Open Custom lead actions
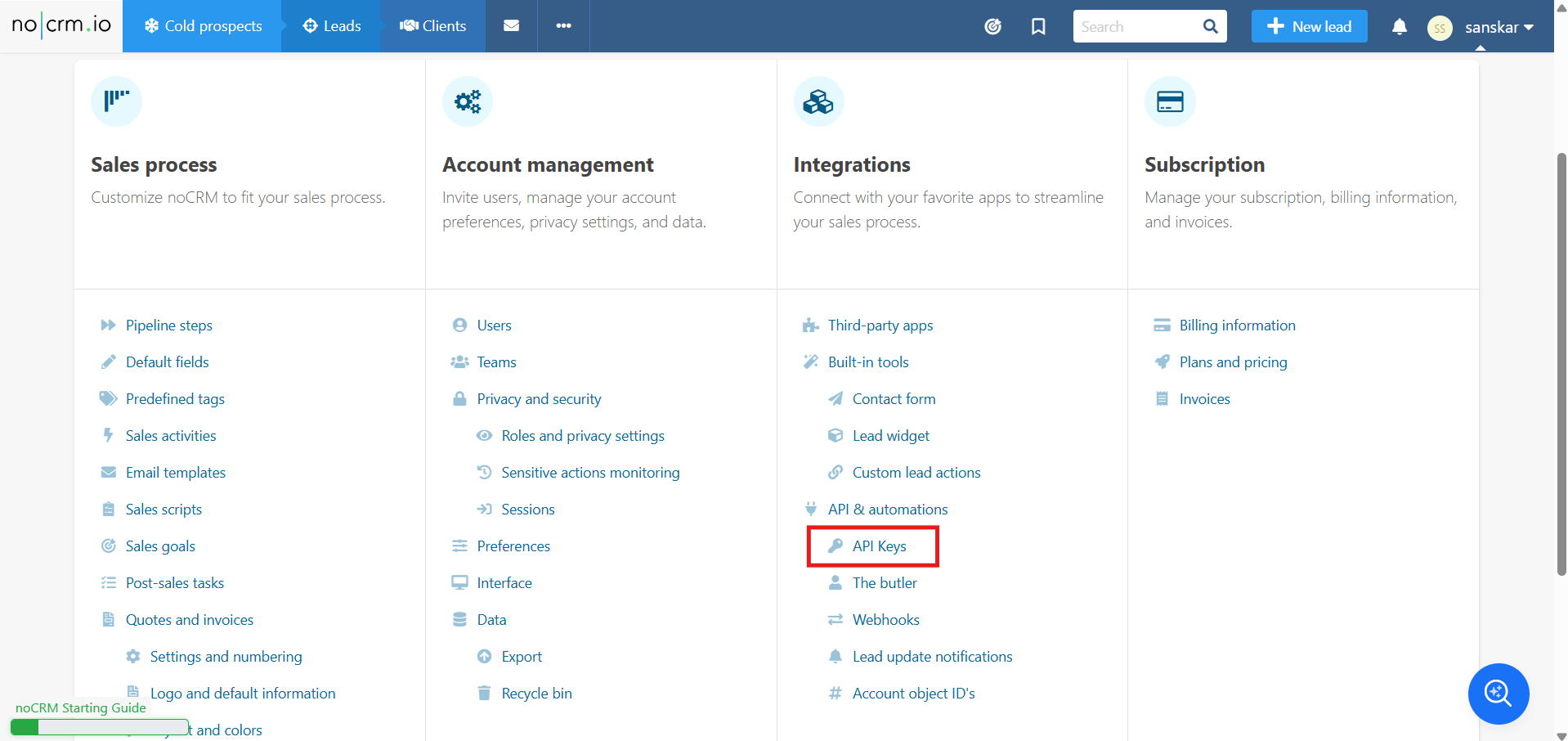The height and width of the screenshot is (741, 1568). pos(916,473)
